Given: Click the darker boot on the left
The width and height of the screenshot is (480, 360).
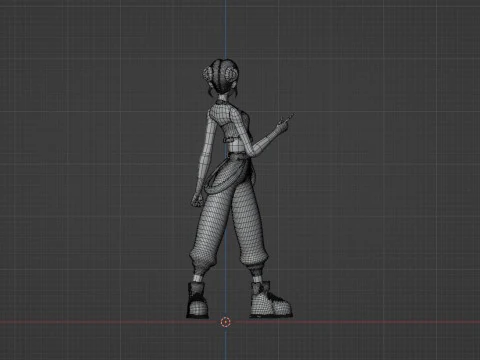Looking at the screenshot, I should 197,300.
